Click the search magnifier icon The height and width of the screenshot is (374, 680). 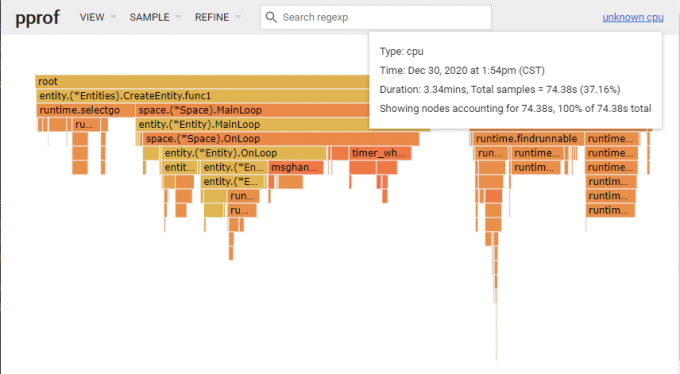click(x=271, y=17)
